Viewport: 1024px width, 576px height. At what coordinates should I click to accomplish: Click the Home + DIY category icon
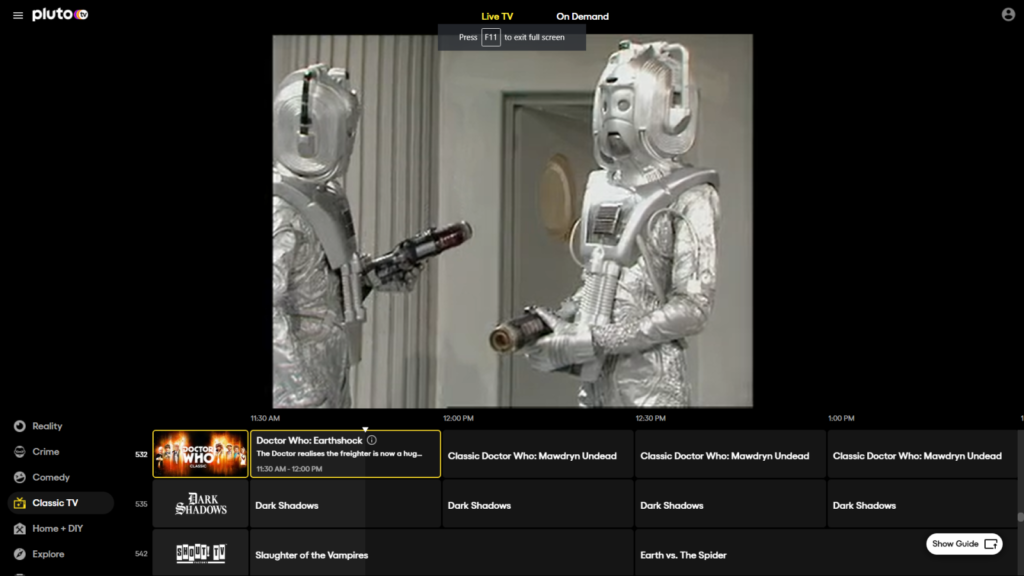pyautogui.click(x=20, y=528)
